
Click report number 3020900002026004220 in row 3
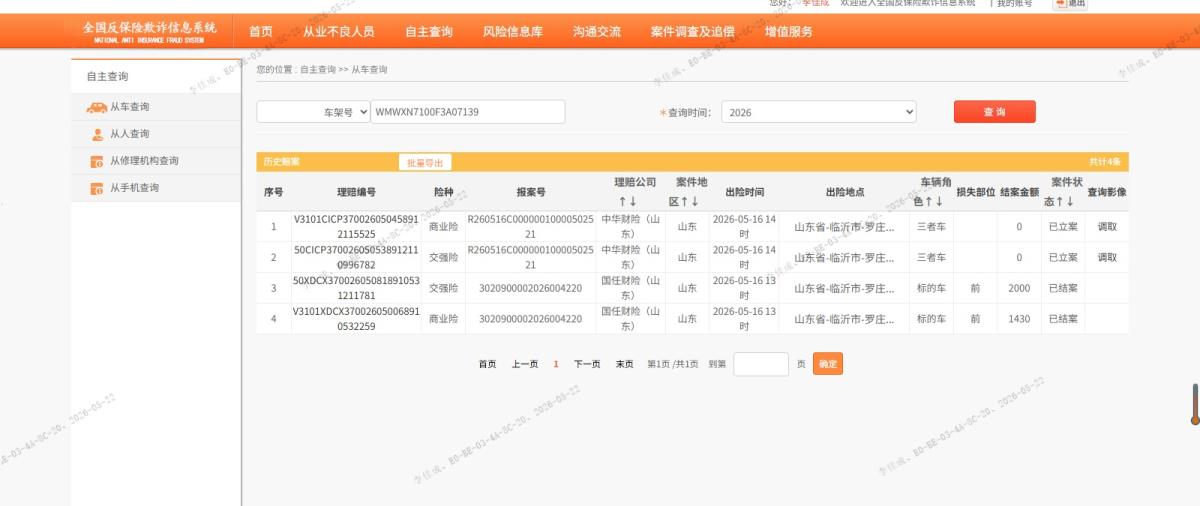click(x=531, y=289)
